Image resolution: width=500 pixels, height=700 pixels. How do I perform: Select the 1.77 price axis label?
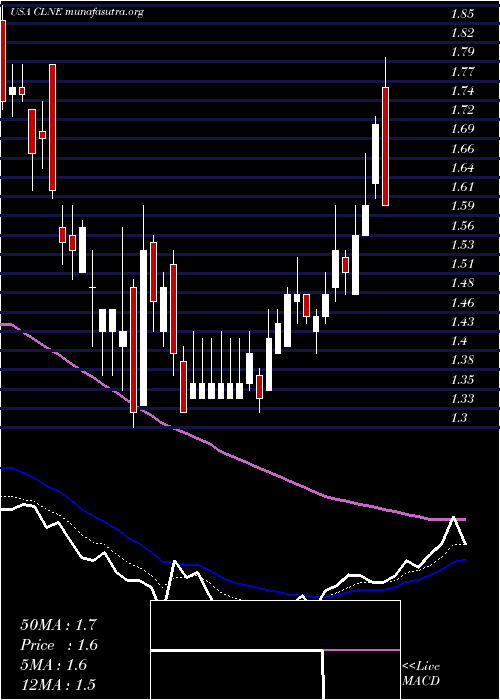click(462, 71)
